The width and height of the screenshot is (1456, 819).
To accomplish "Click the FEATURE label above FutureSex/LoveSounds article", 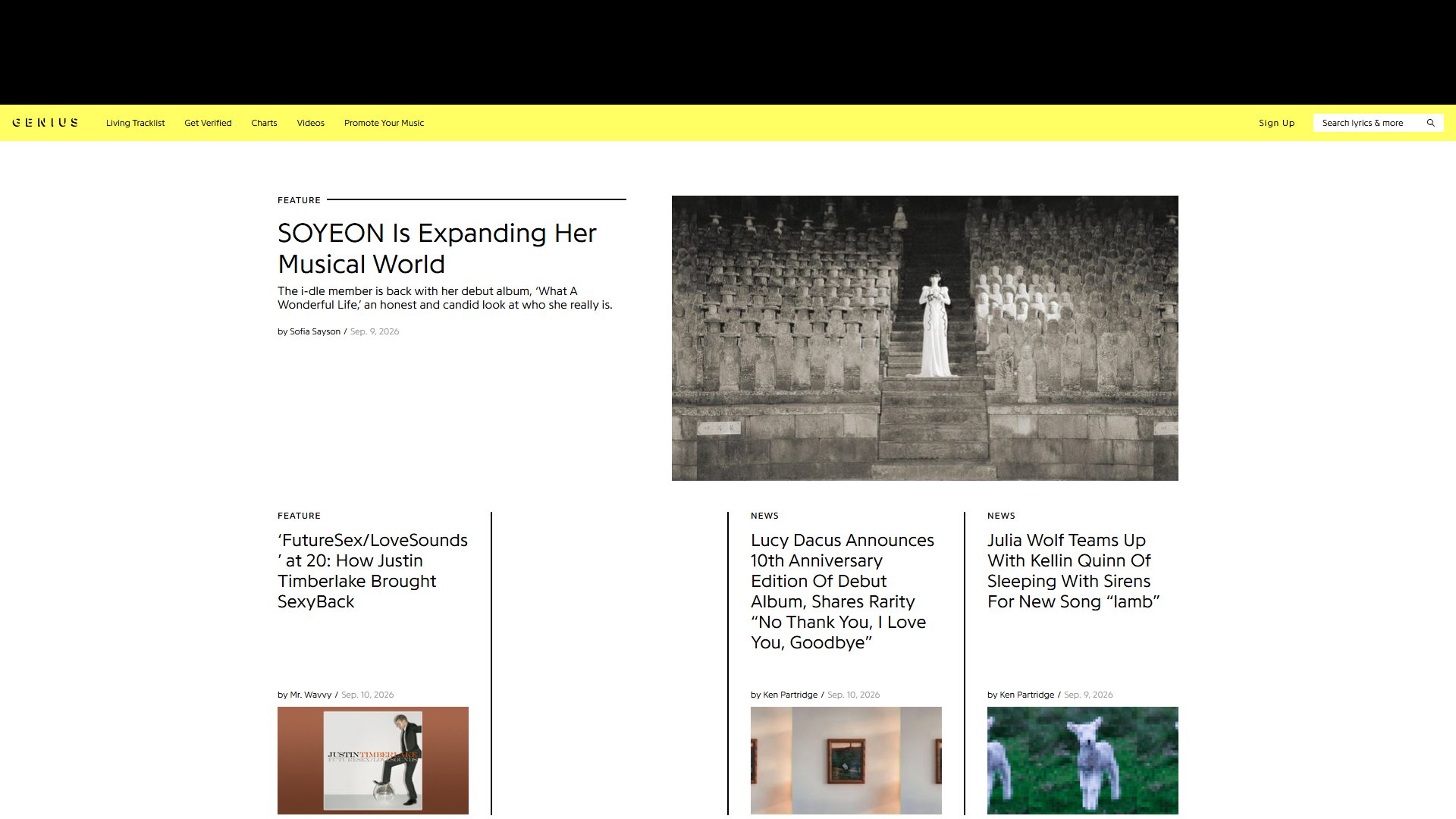I will pyautogui.click(x=299, y=516).
